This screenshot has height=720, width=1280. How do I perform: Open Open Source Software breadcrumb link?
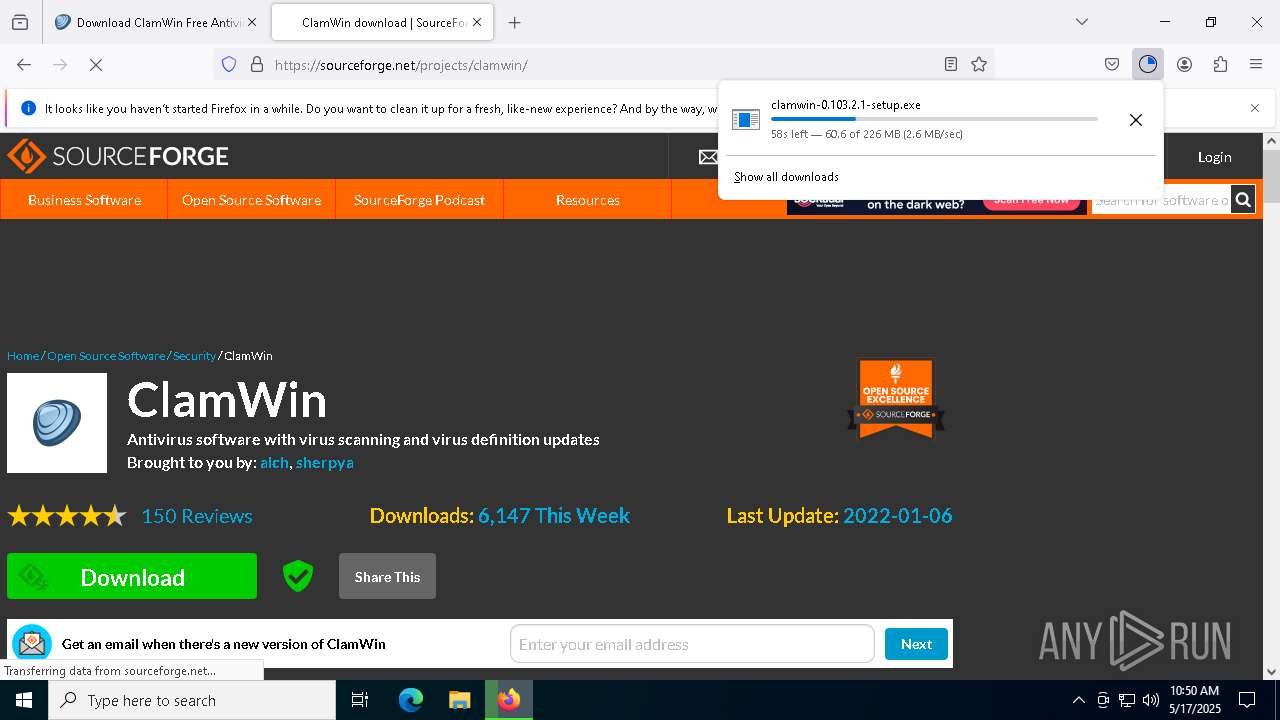[x=106, y=356]
